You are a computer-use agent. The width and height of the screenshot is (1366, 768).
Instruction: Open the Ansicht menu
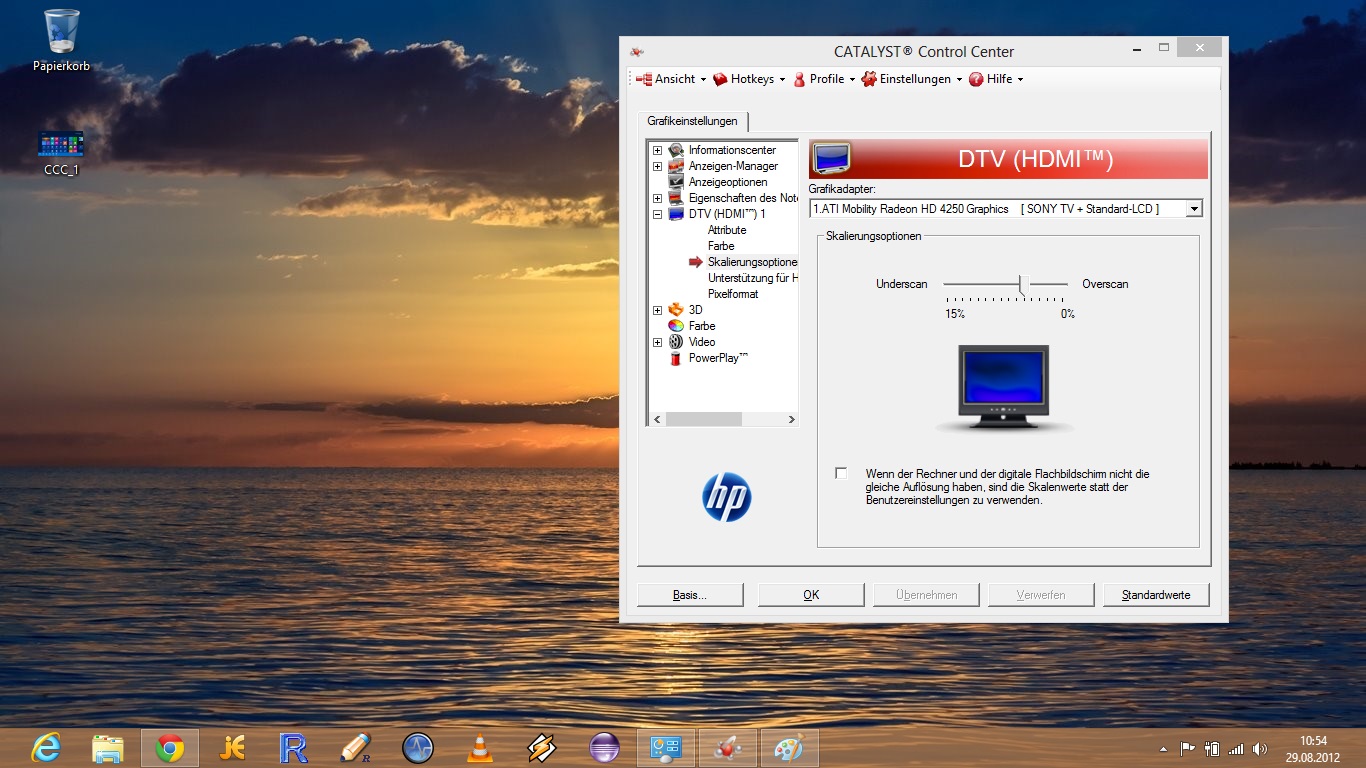(671, 79)
